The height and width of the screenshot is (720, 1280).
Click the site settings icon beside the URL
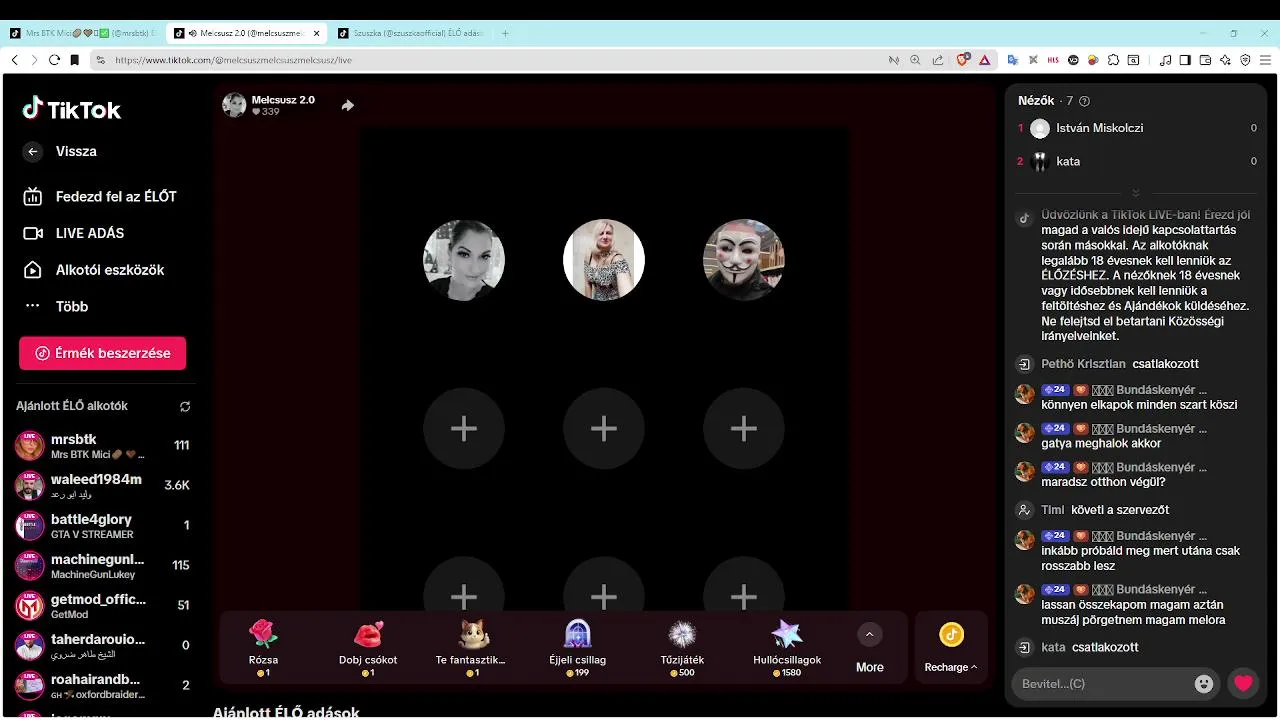pyautogui.click(x=101, y=60)
